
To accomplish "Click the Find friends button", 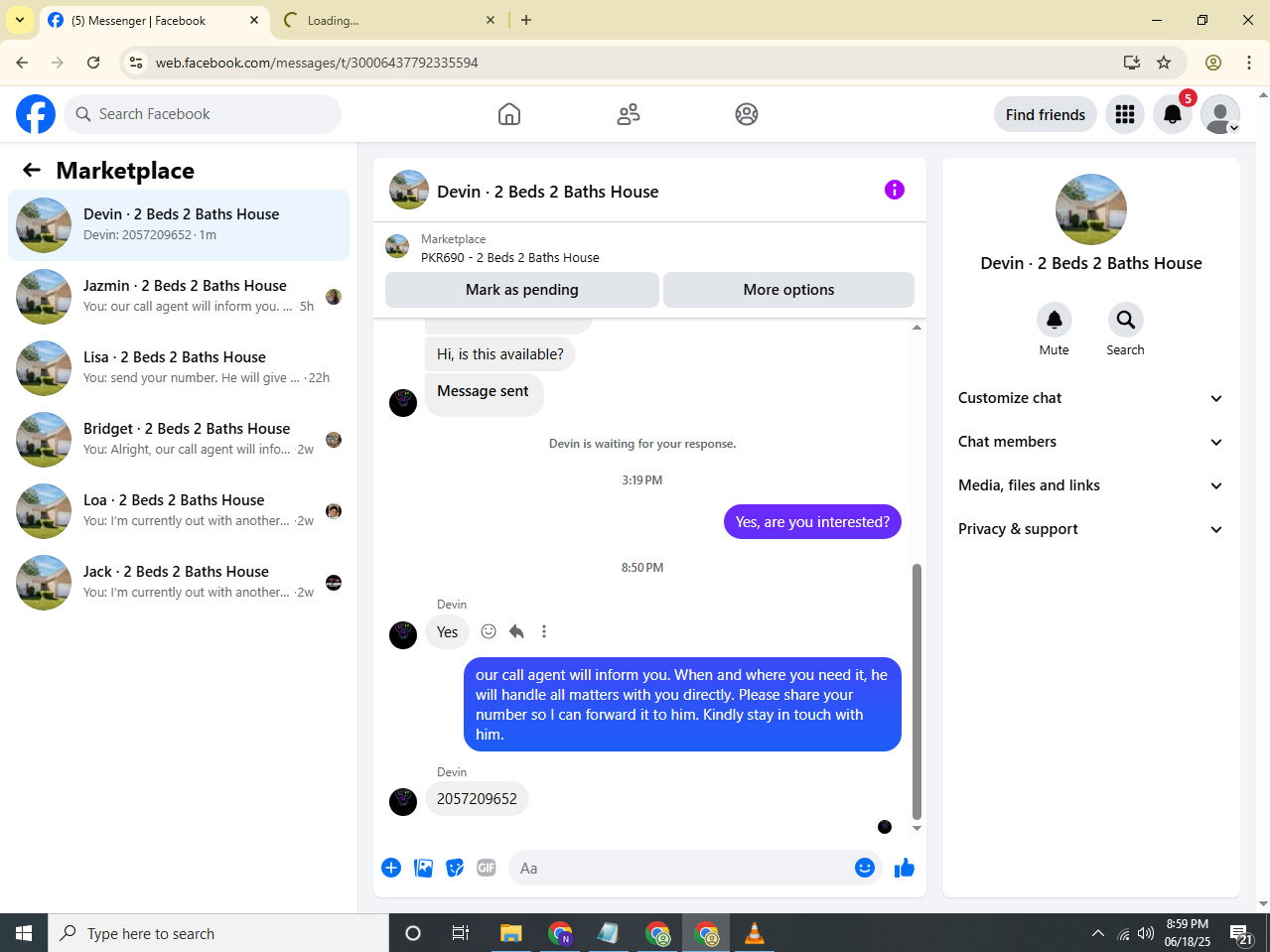I will pos(1046,114).
